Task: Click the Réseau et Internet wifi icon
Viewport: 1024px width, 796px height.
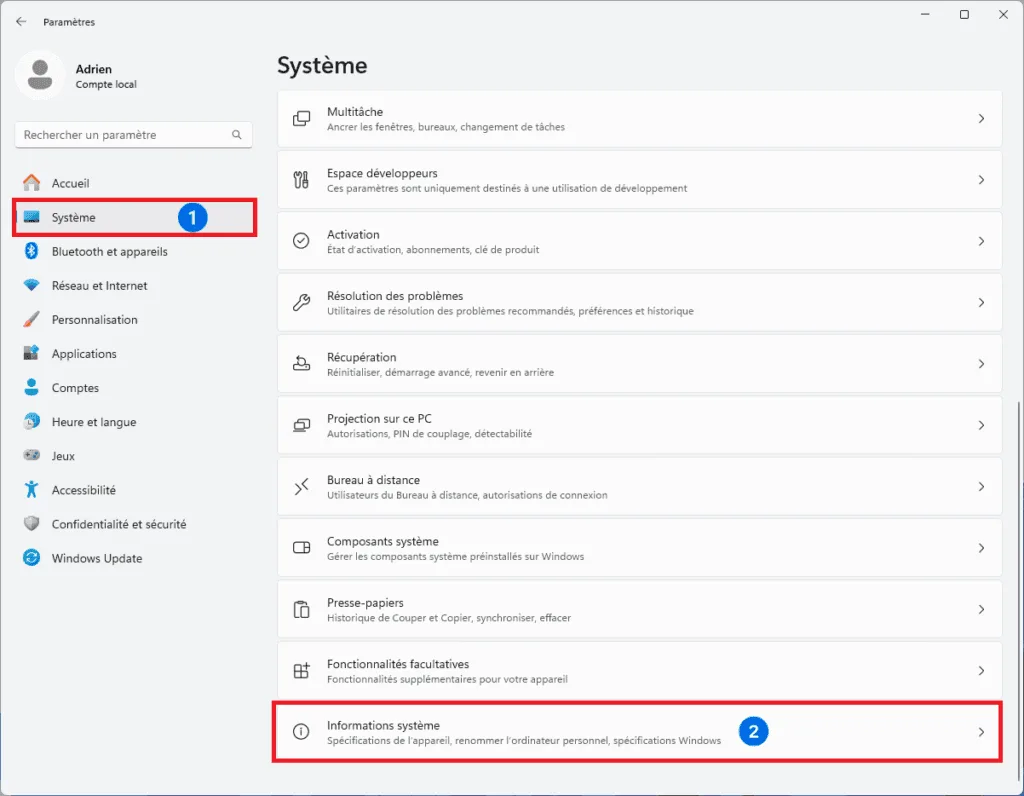Action: pos(31,285)
